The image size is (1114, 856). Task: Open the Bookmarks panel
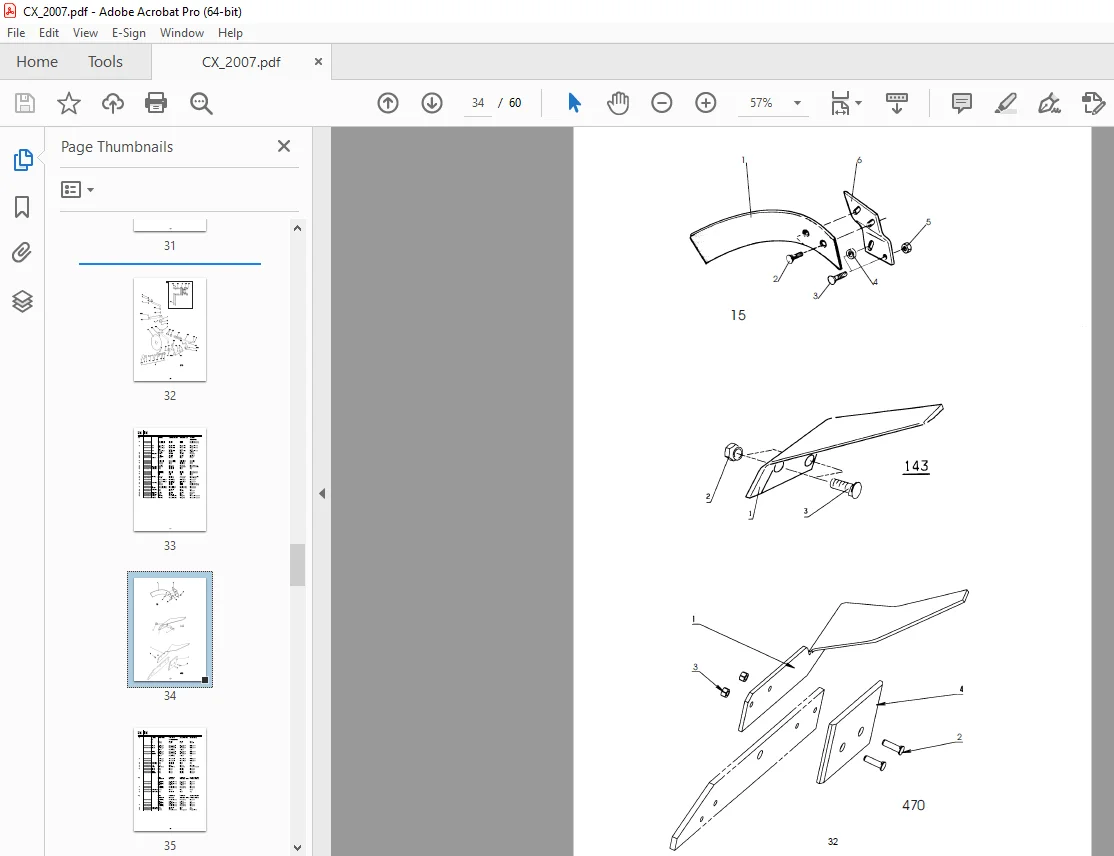(22, 207)
